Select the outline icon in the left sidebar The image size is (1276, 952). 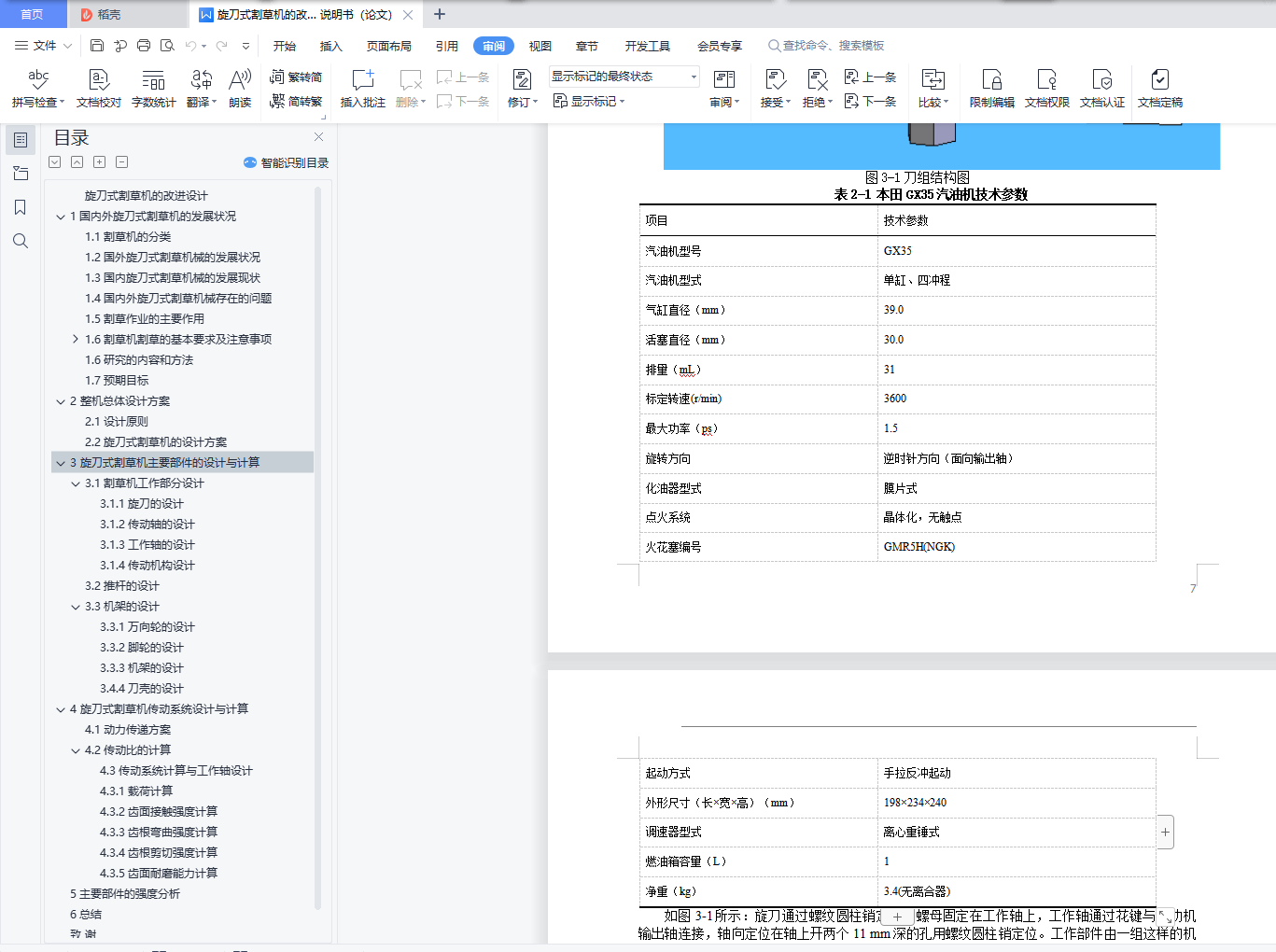tap(21, 140)
